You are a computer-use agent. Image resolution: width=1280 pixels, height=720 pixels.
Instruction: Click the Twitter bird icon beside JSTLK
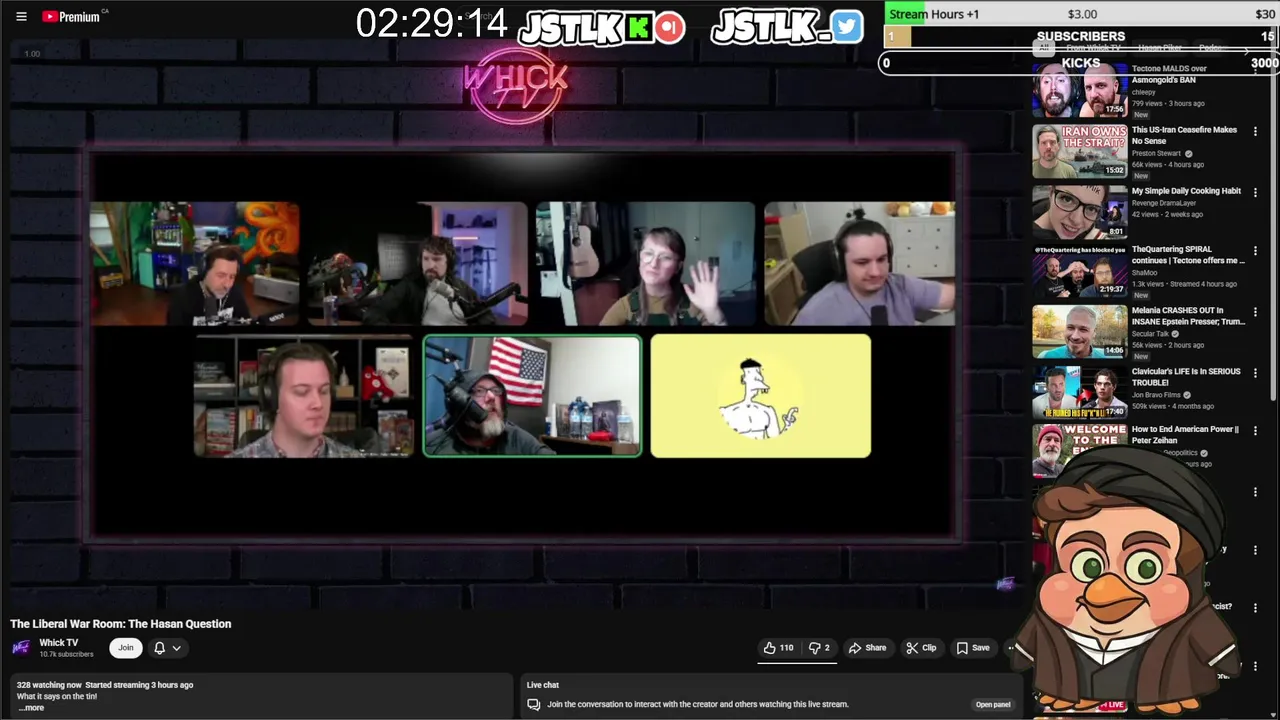point(846,27)
